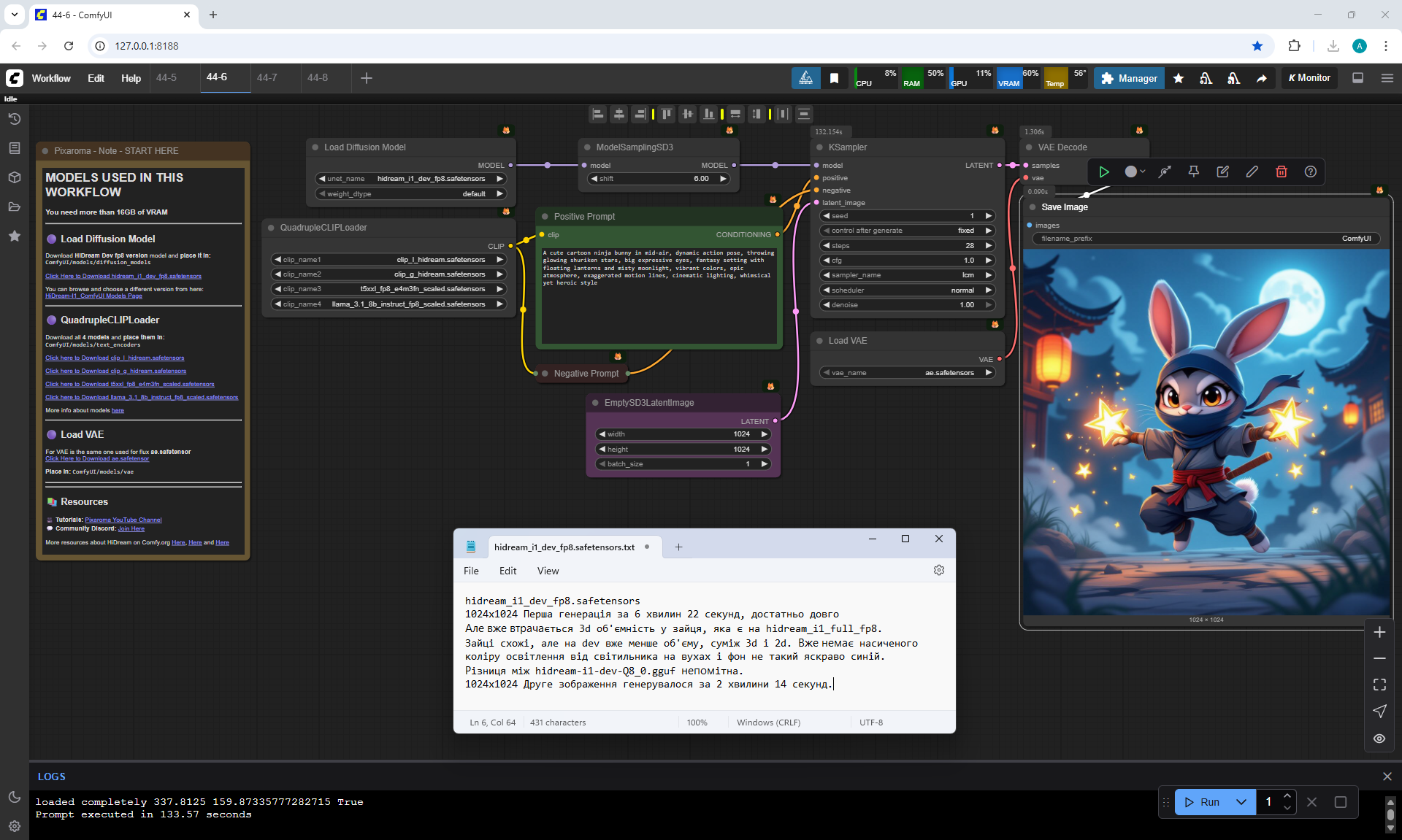Click the green play icon in node toolbar
This screenshot has height=840, width=1402.
[x=1104, y=172]
